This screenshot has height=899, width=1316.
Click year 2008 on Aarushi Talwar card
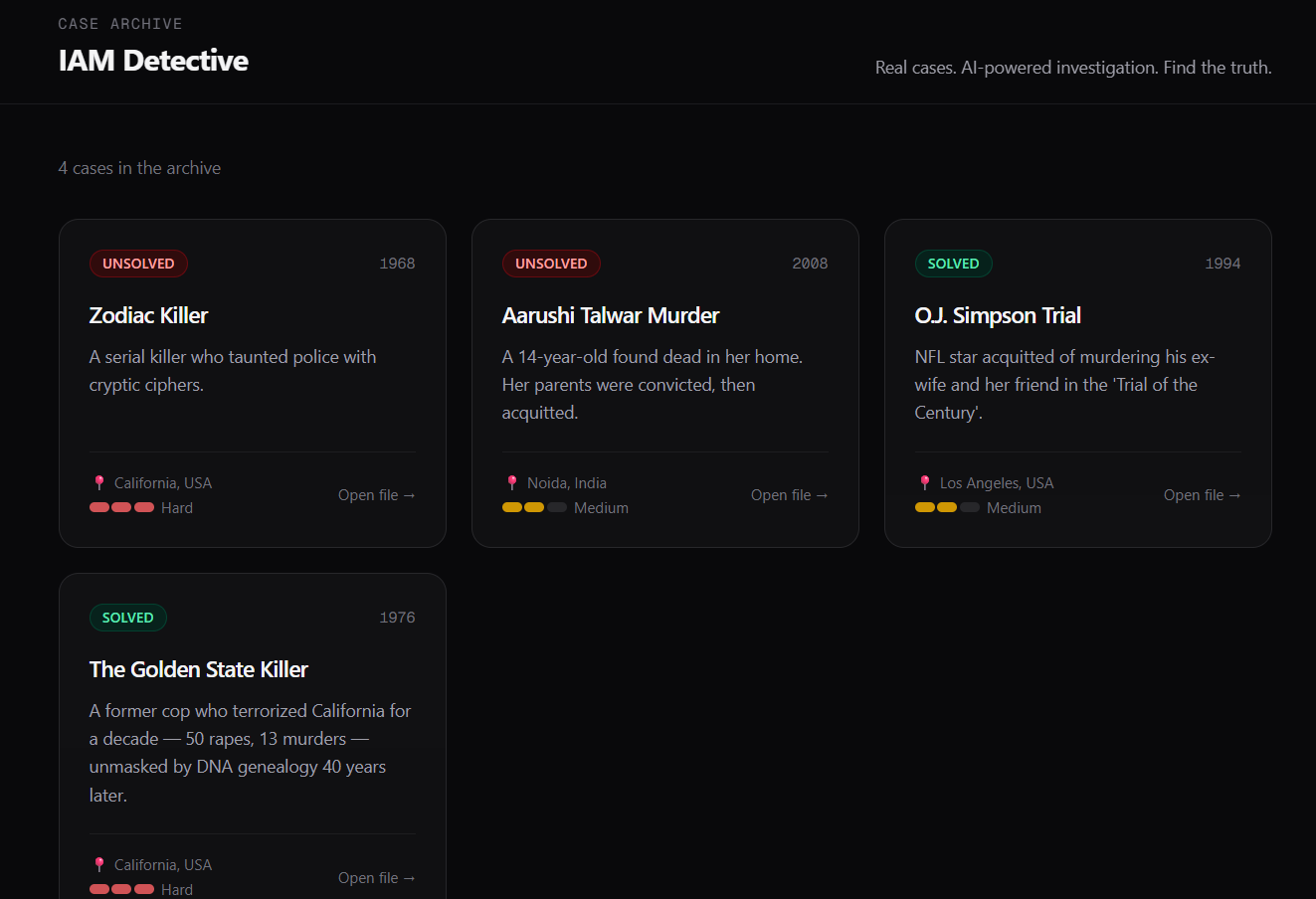(x=810, y=264)
